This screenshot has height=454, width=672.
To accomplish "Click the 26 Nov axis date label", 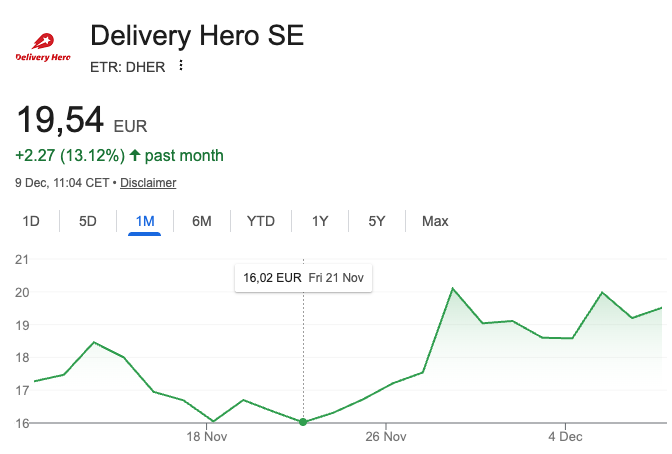I will 386,436.
